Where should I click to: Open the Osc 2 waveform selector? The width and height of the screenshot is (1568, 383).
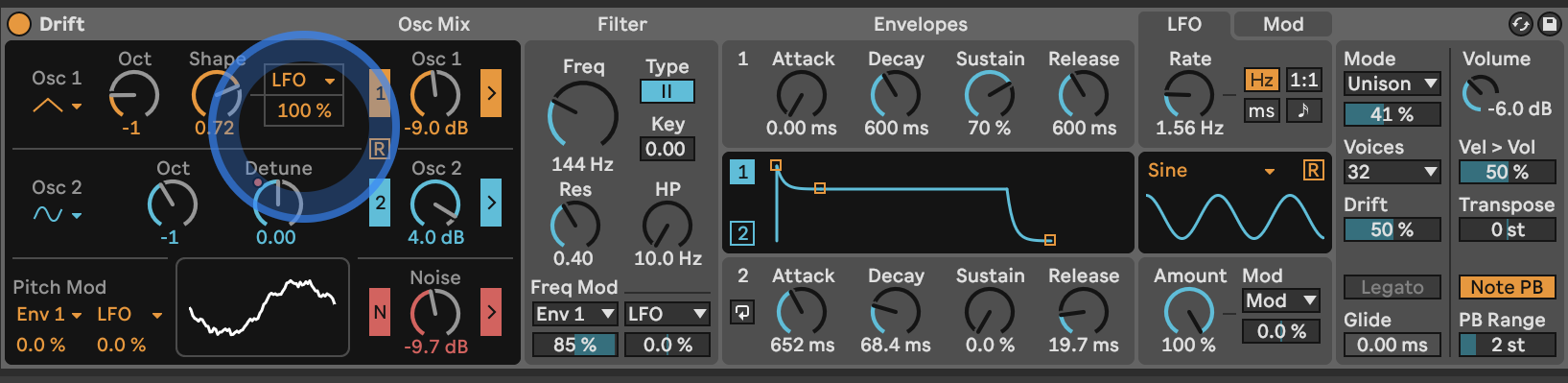[58, 214]
